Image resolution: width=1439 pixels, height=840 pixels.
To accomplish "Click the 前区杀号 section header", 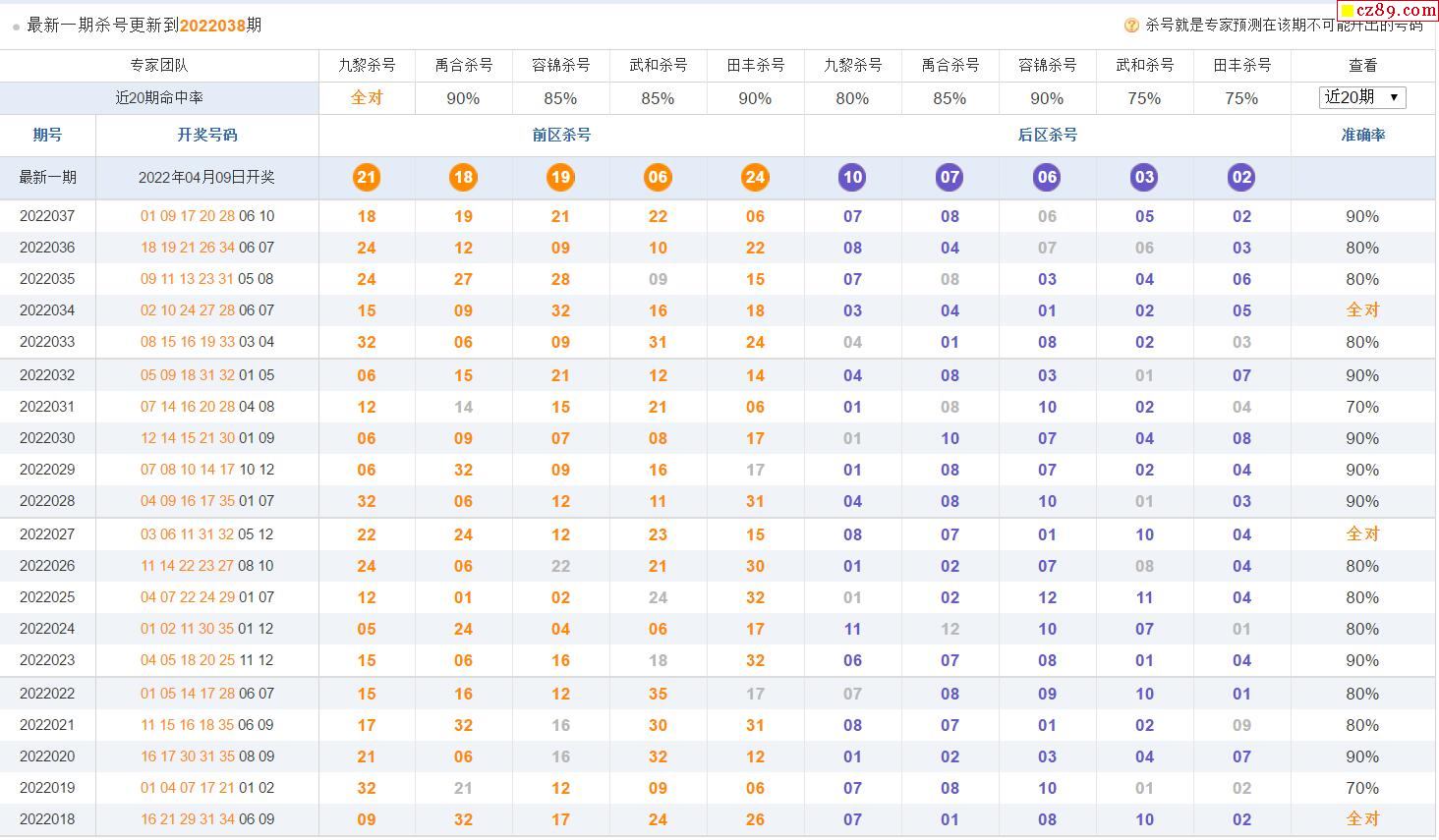I will [561, 136].
